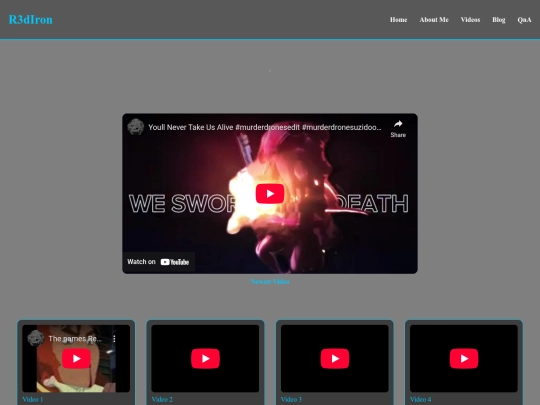Click the Newest Video caption
Screen dimensions: 540x405
tap(270, 281)
